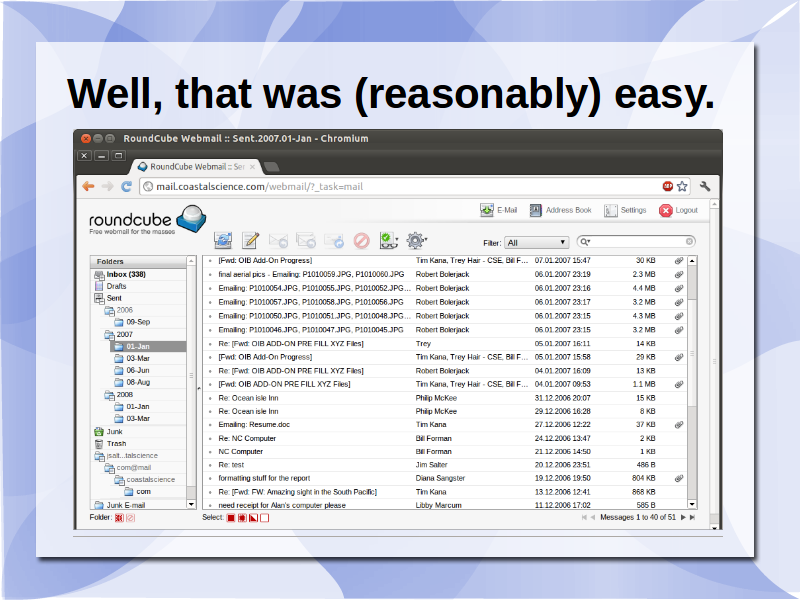Screen dimensions: 800x600
Task: Bookmark page with the star icon
Action: click(682, 186)
